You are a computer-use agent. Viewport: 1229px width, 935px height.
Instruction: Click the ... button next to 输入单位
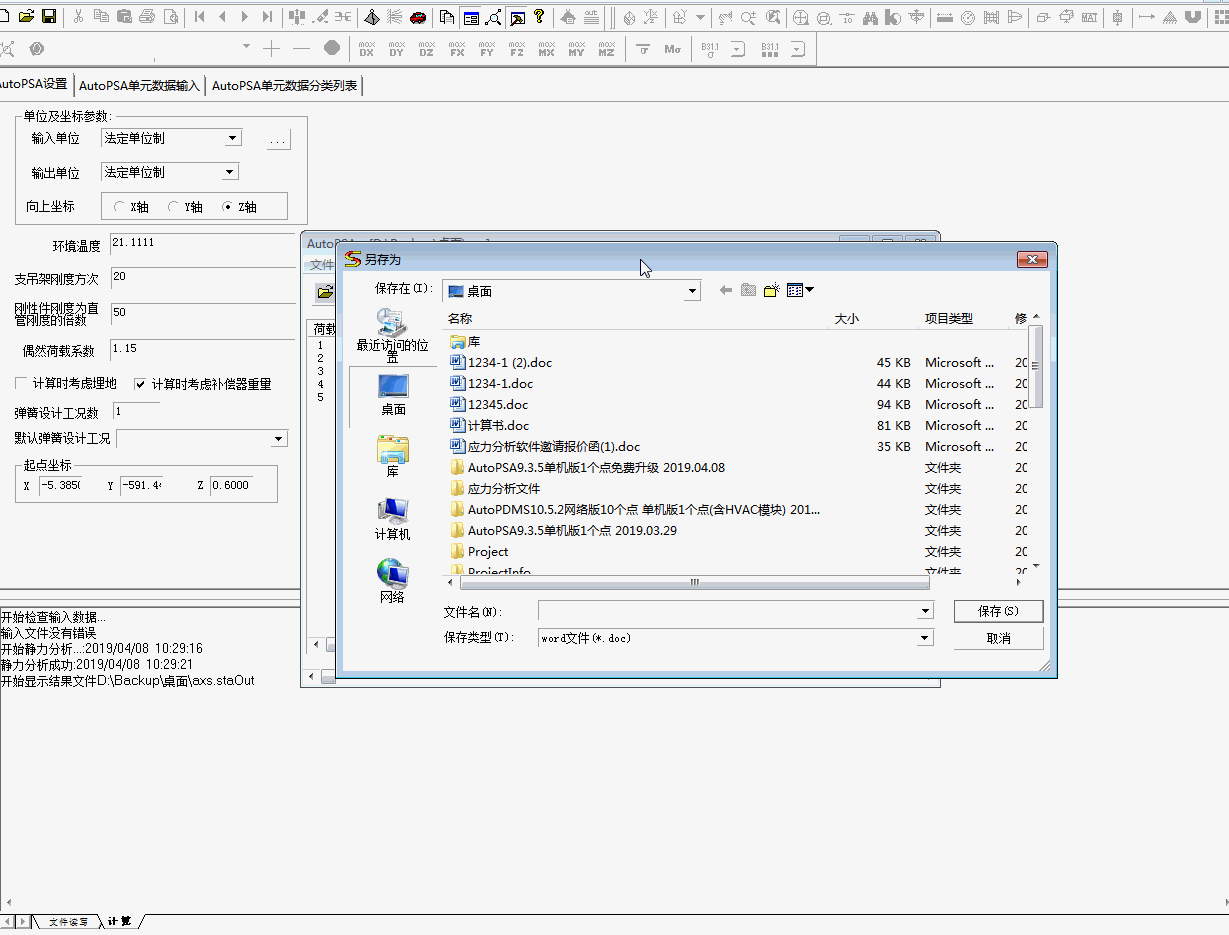279,141
